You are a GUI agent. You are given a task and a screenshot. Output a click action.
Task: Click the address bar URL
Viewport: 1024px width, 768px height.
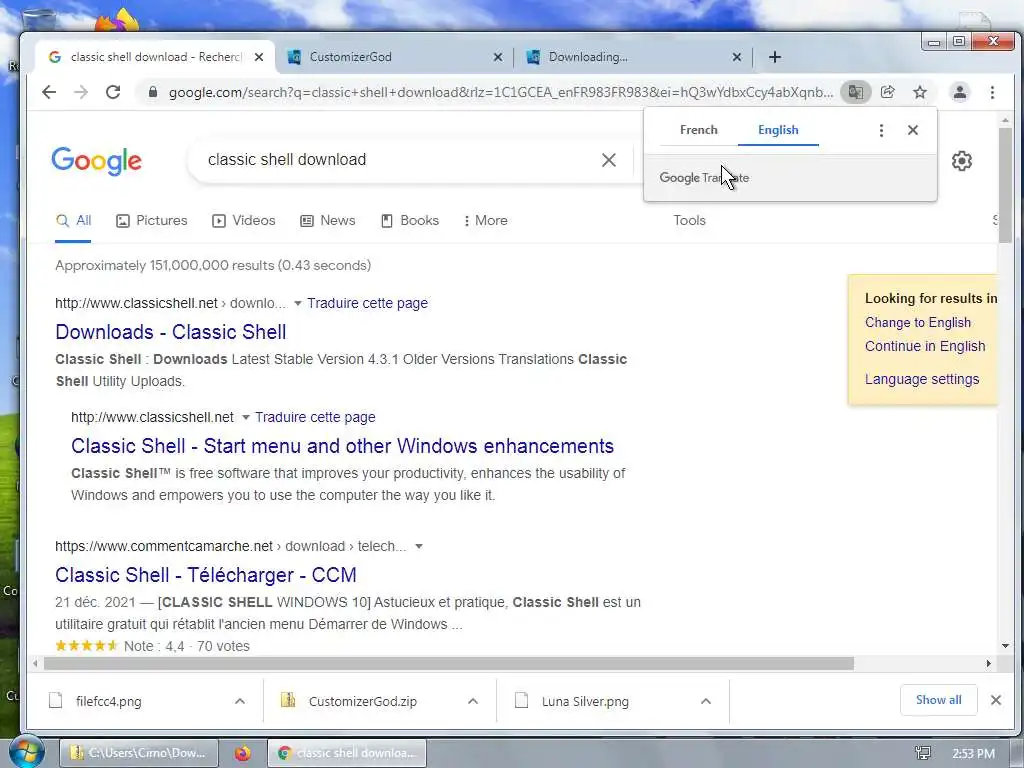(x=500, y=92)
